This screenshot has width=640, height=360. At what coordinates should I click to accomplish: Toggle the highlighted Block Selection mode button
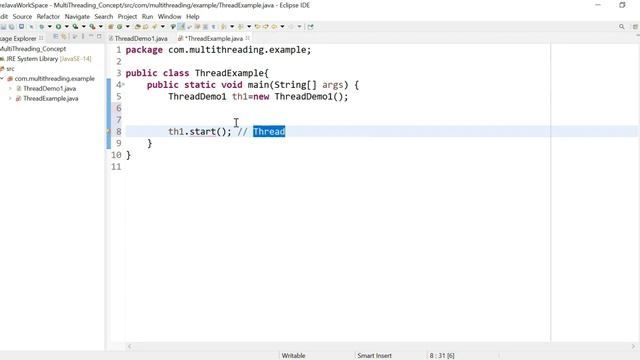181,27
